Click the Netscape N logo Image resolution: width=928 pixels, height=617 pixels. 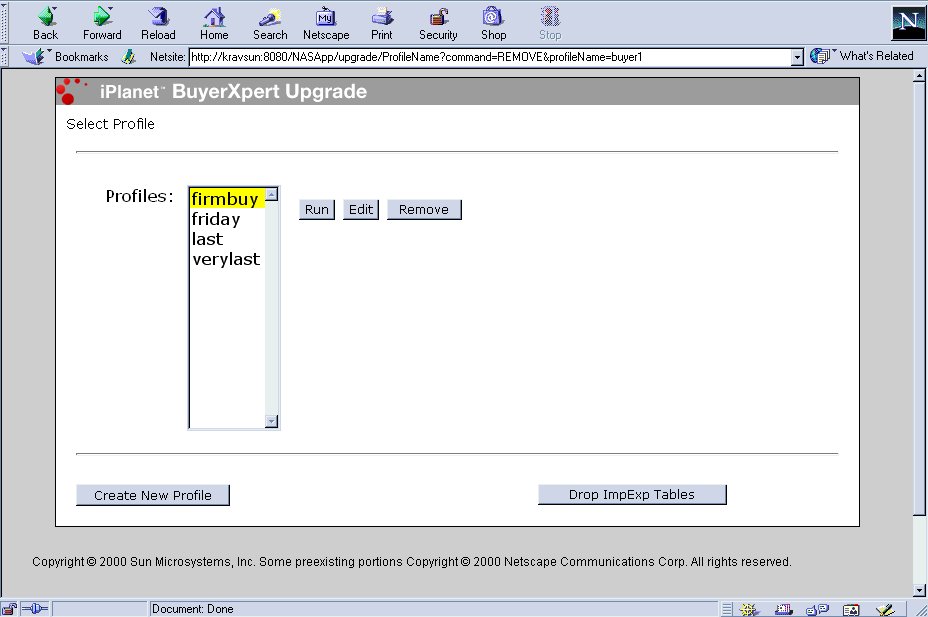(908, 23)
